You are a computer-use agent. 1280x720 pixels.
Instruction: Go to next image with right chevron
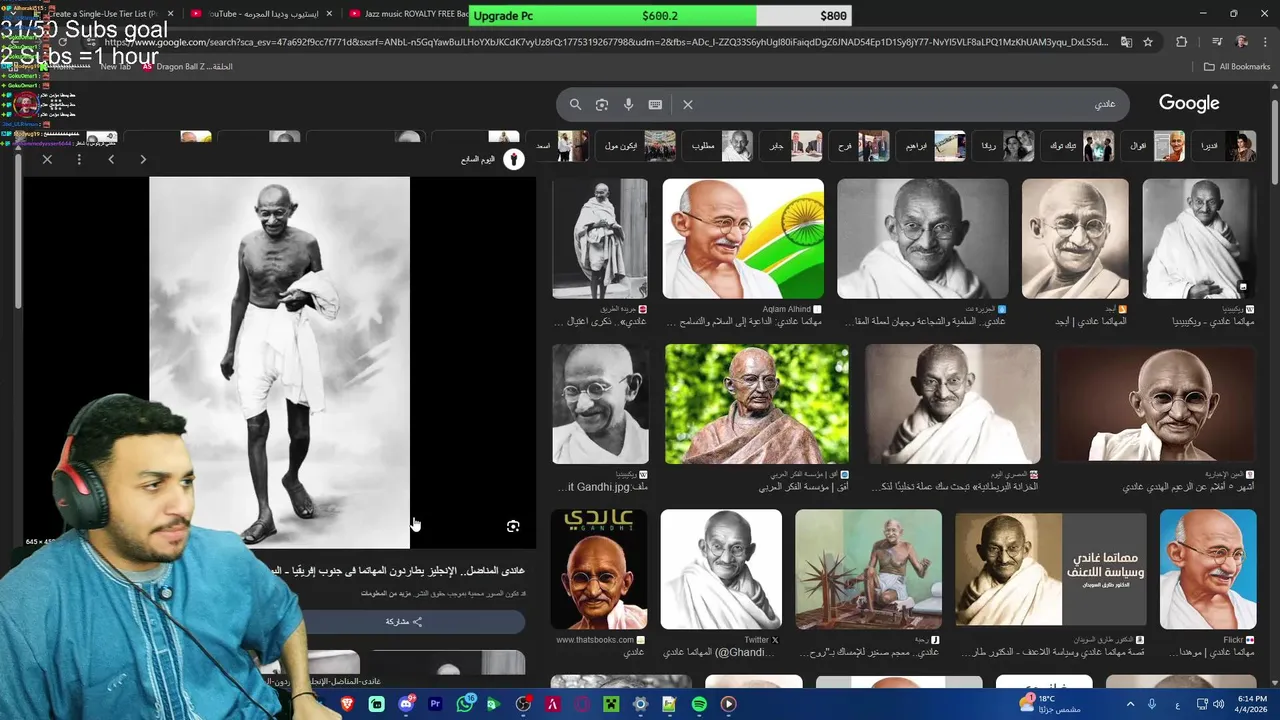(x=143, y=159)
